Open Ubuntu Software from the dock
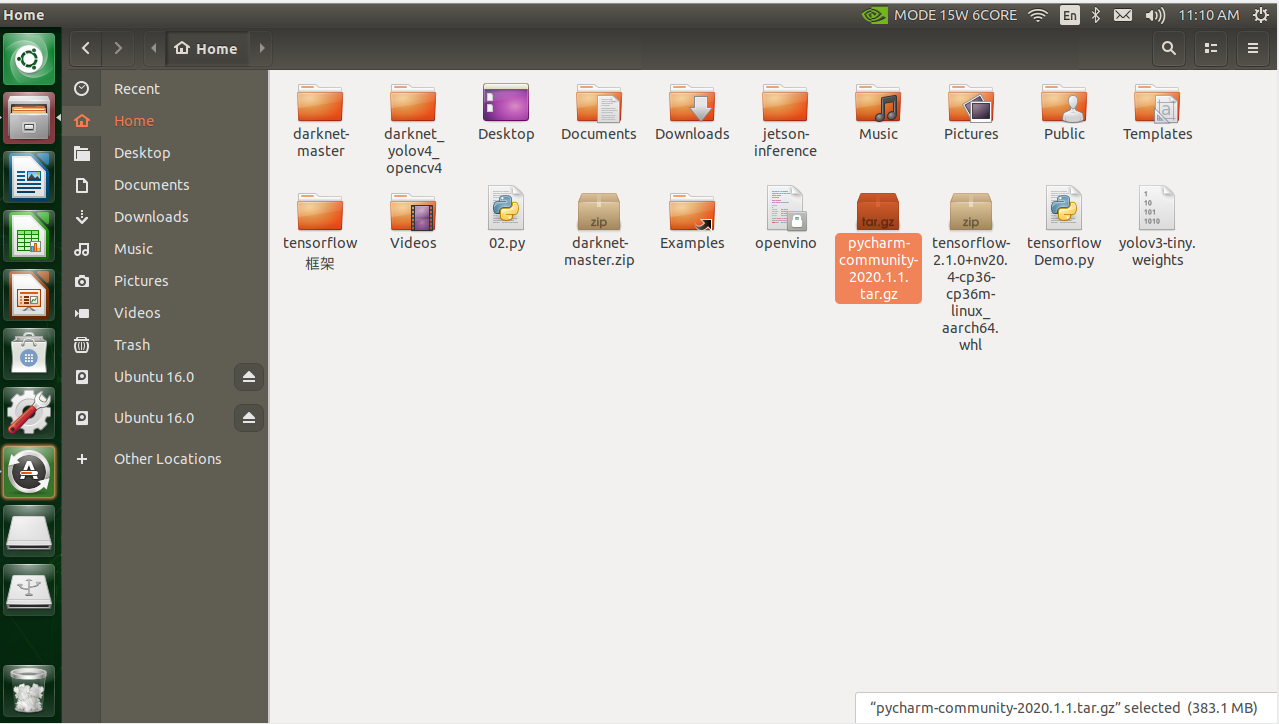This screenshot has width=1279, height=724. [x=30, y=353]
